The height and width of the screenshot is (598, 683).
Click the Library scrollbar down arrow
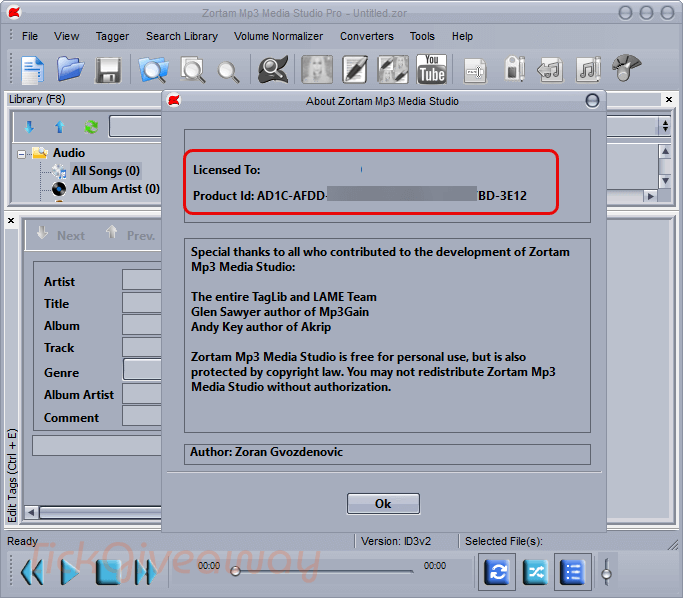pyautogui.click(x=665, y=180)
